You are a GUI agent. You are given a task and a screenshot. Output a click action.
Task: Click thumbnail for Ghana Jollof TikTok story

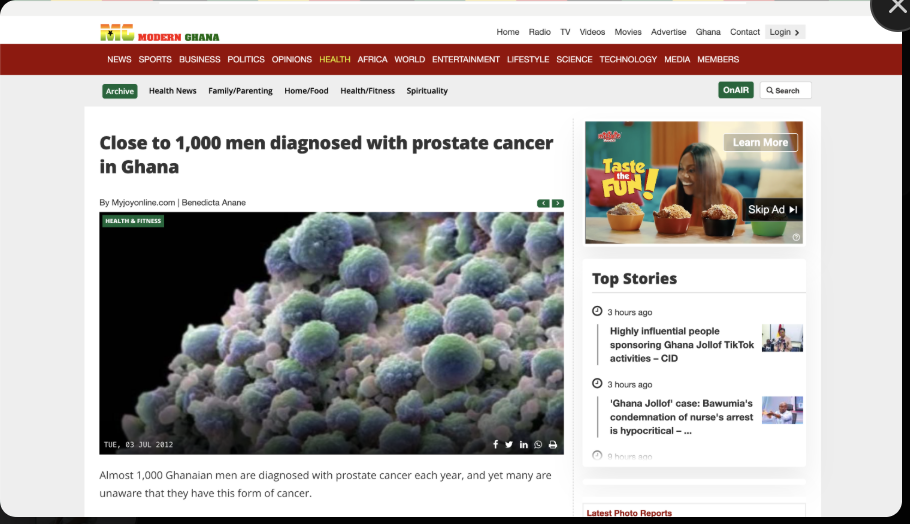point(782,338)
